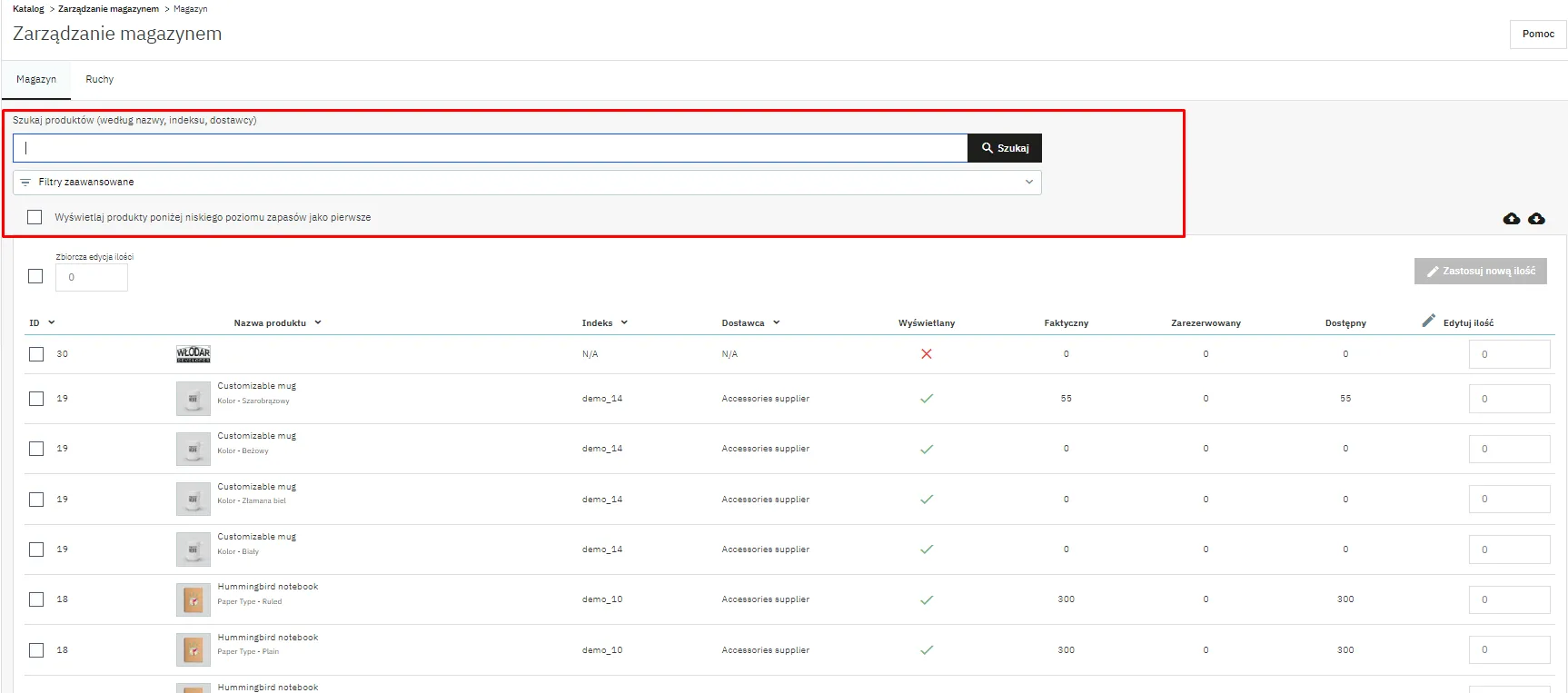Click the product search input field
This screenshot has width=1568, height=693.
[x=491, y=148]
